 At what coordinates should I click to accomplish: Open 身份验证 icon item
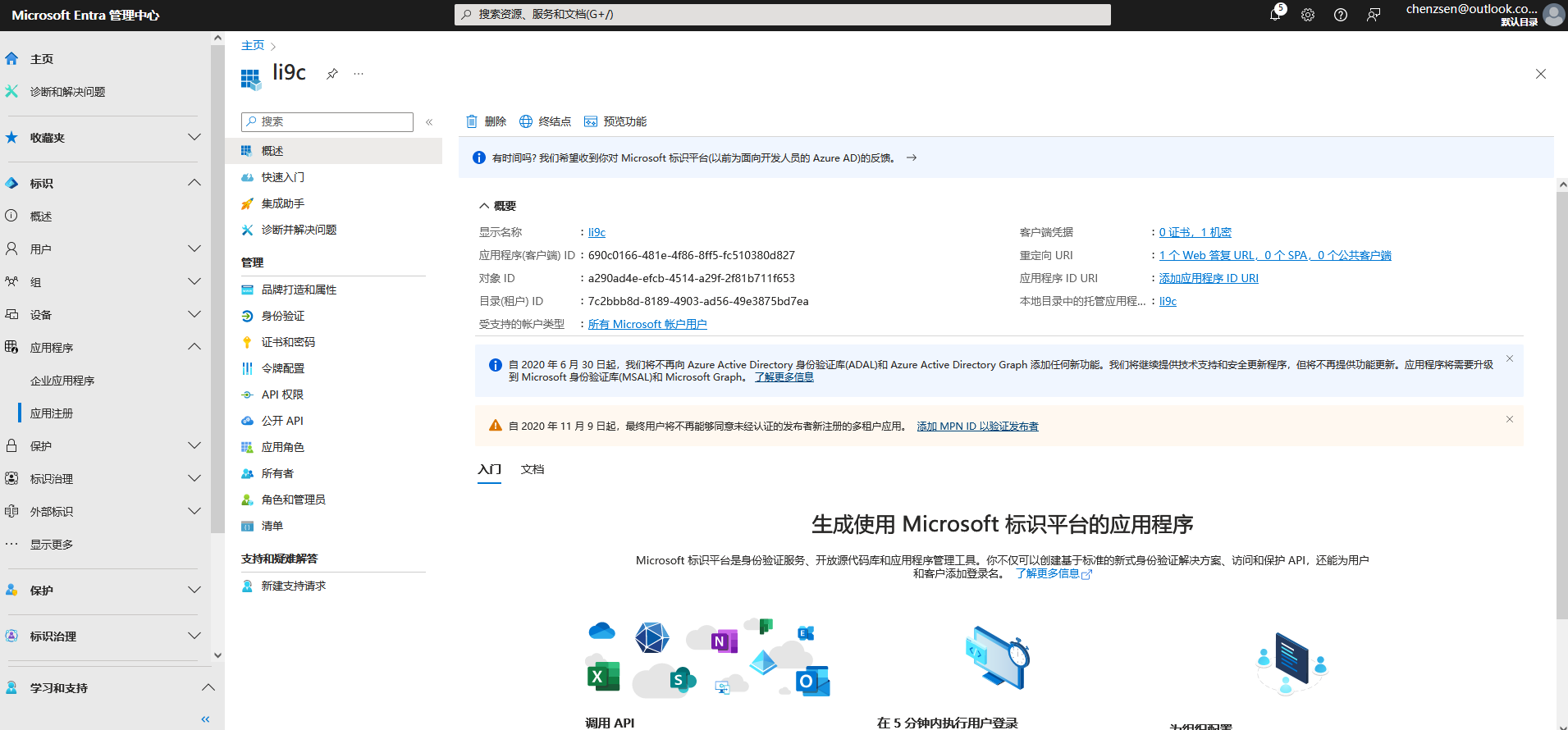(x=247, y=316)
